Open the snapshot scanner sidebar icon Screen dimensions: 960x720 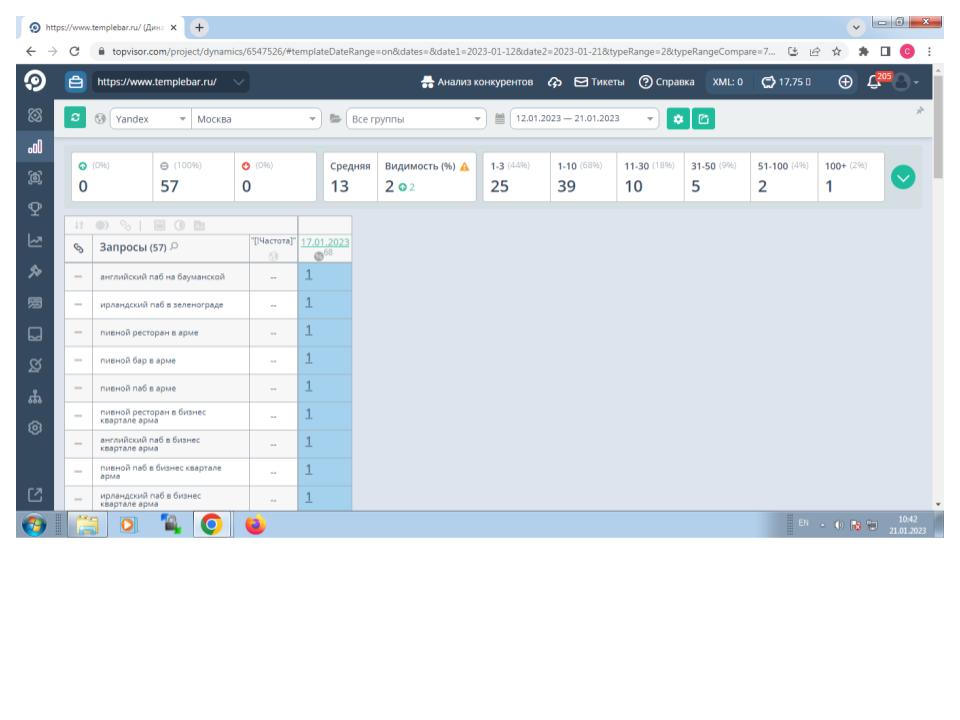pos(35,178)
